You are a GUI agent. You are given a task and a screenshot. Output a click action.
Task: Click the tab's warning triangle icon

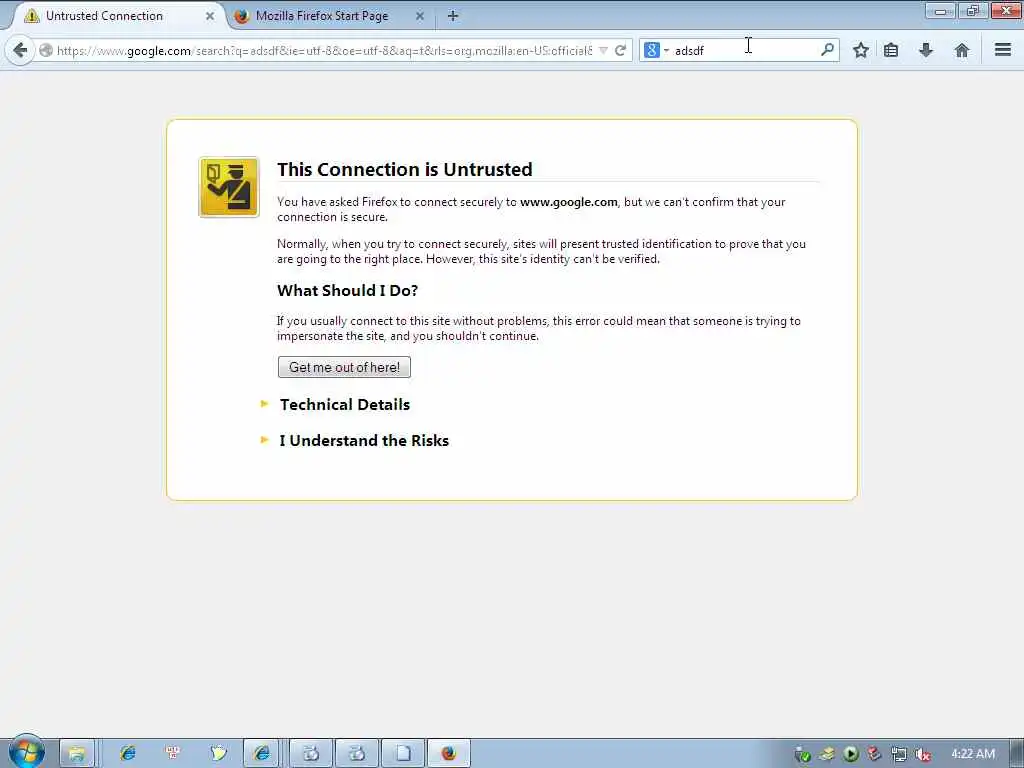(x=31, y=16)
